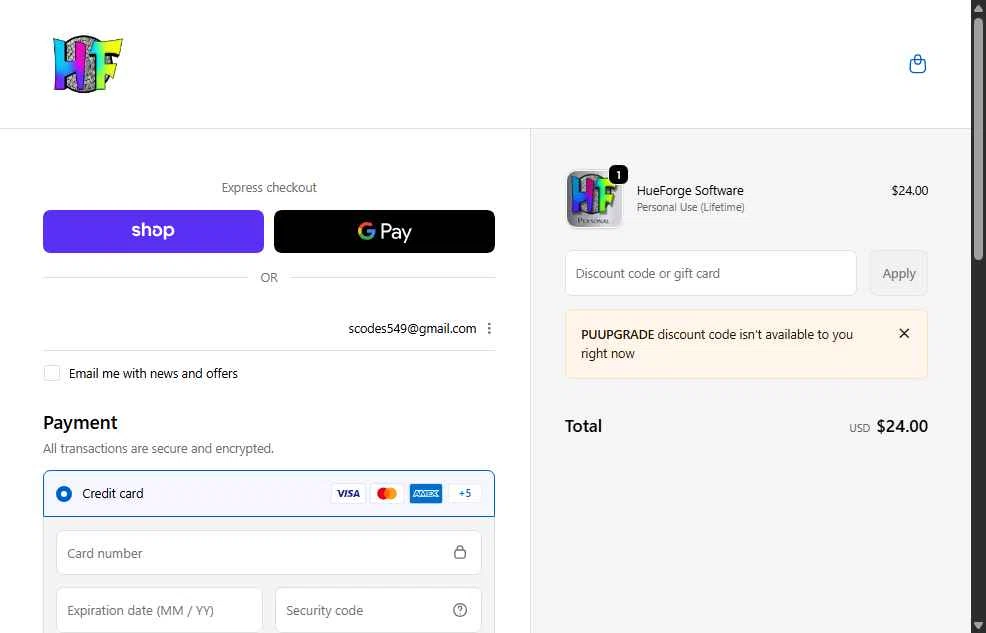Click the HueForge Software product name

690,190
